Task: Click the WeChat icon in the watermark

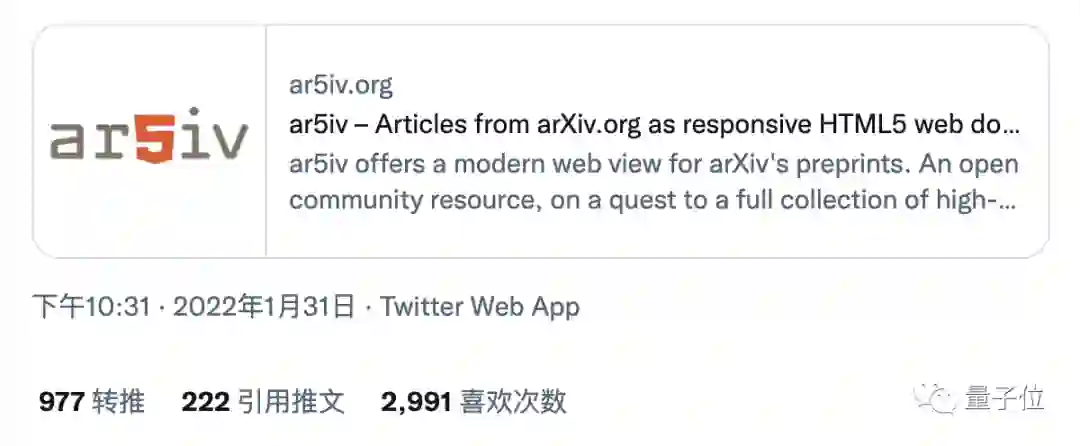Action: pyautogui.click(x=934, y=399)
